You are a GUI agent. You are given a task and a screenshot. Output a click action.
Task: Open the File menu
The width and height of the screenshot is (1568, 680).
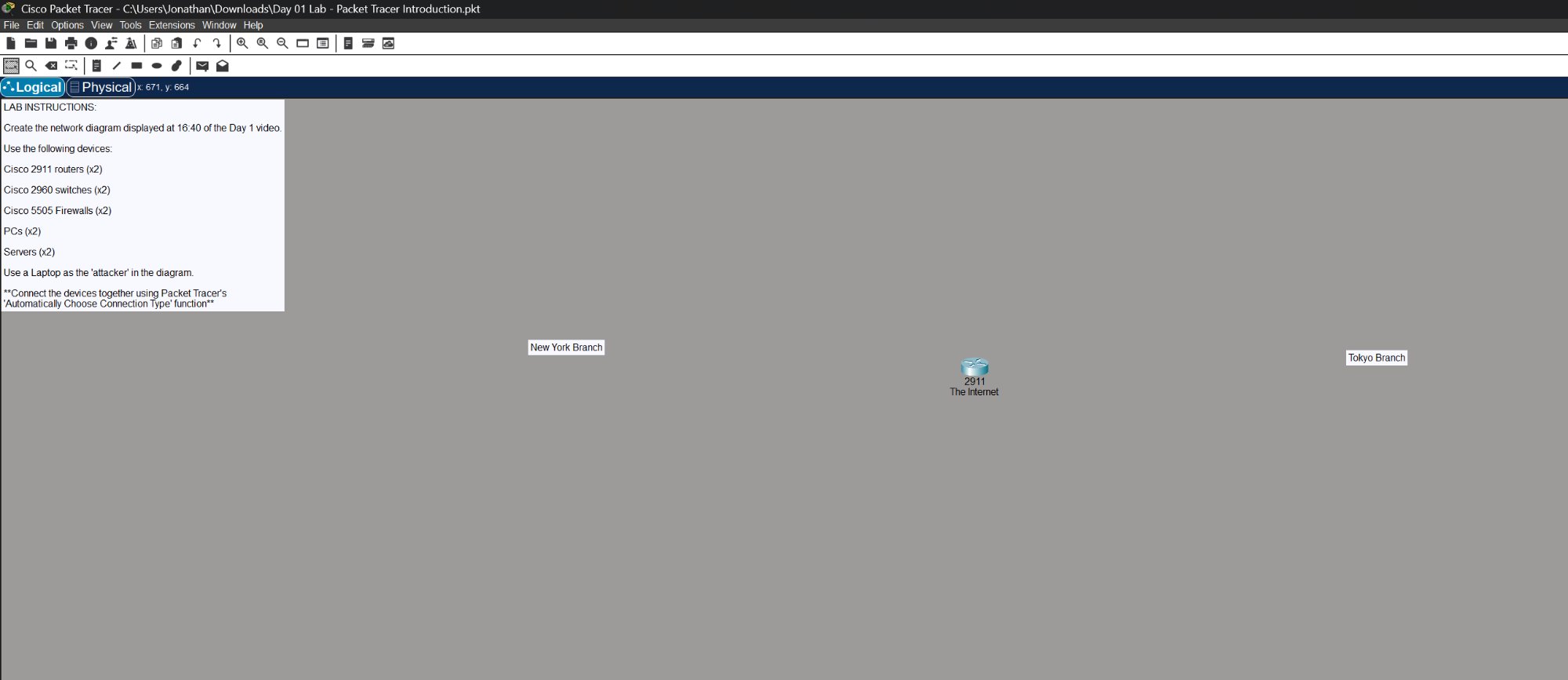[12, 25]
